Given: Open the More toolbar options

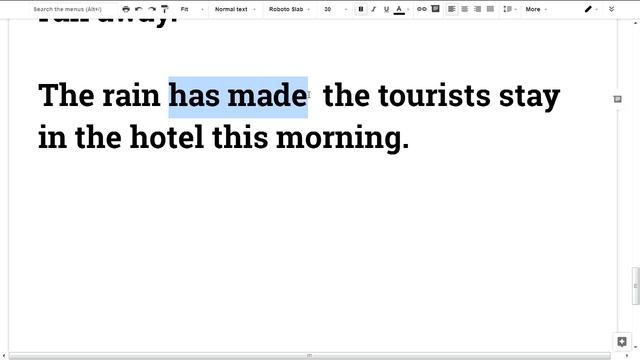Looking at the screenshot, I should pos(536,9).
